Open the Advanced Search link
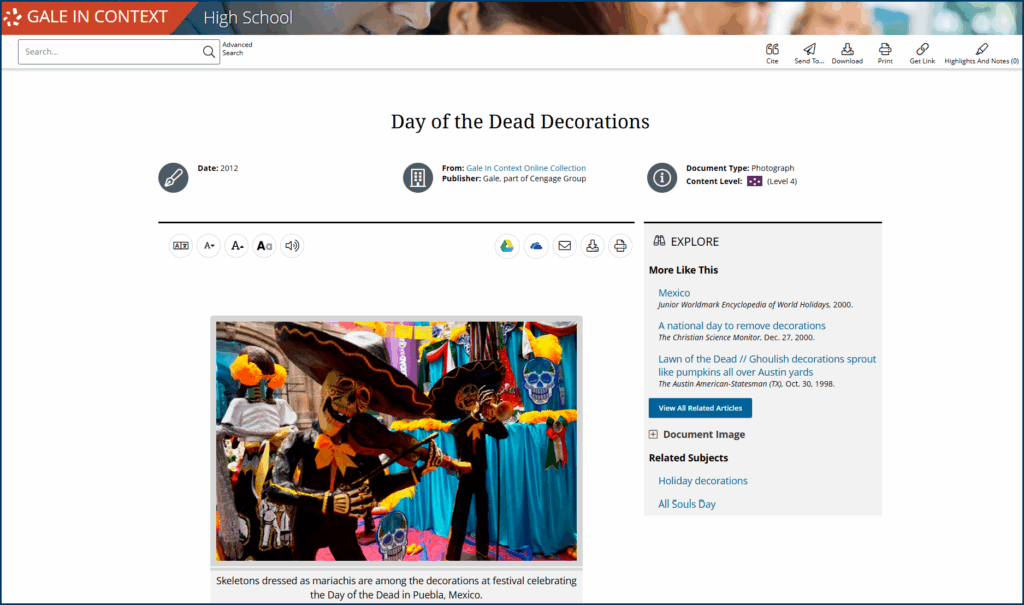1024x605 pixels. click(x=237, y=48)
